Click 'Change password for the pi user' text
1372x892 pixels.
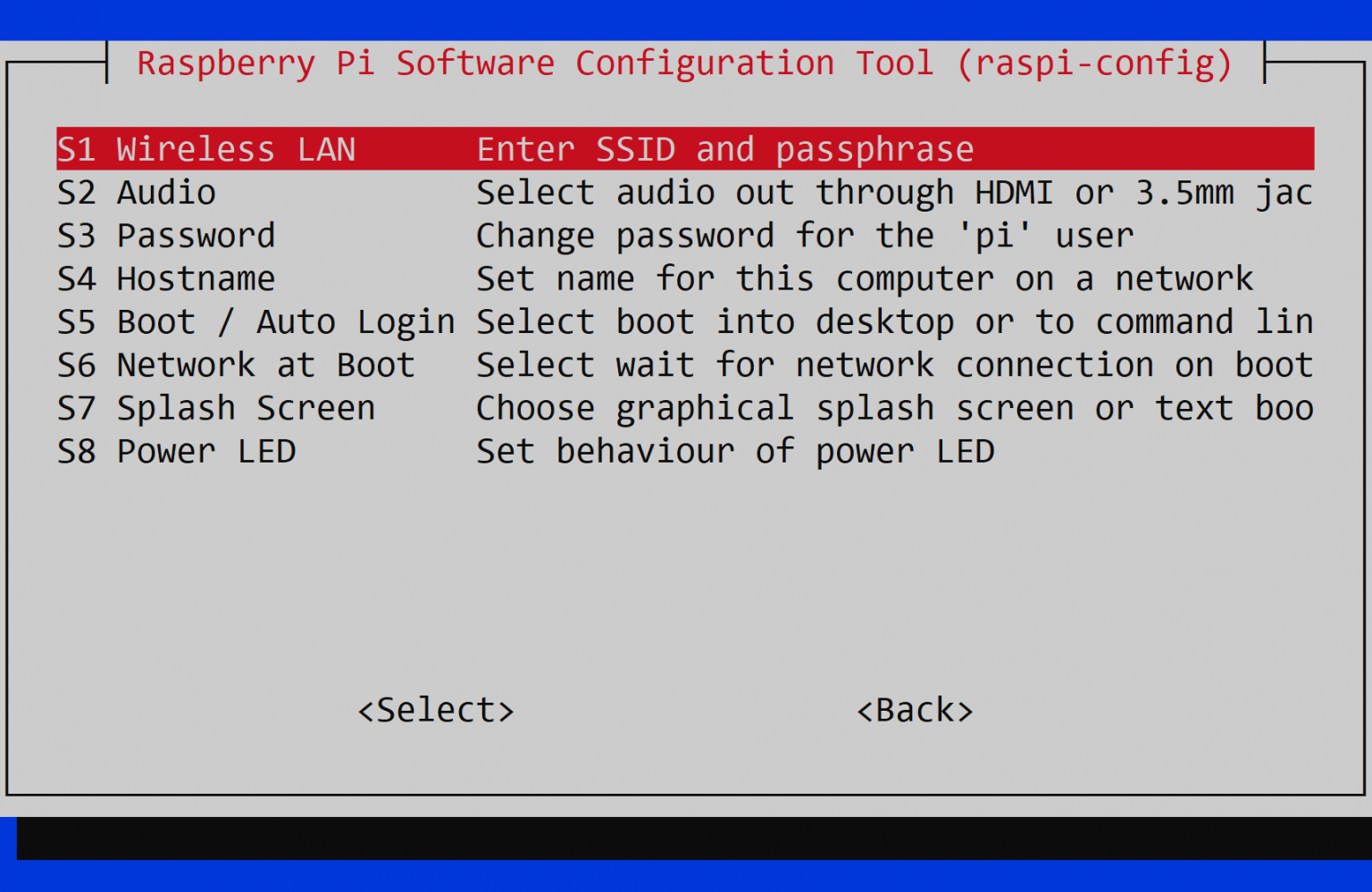[x=804, y=236]
